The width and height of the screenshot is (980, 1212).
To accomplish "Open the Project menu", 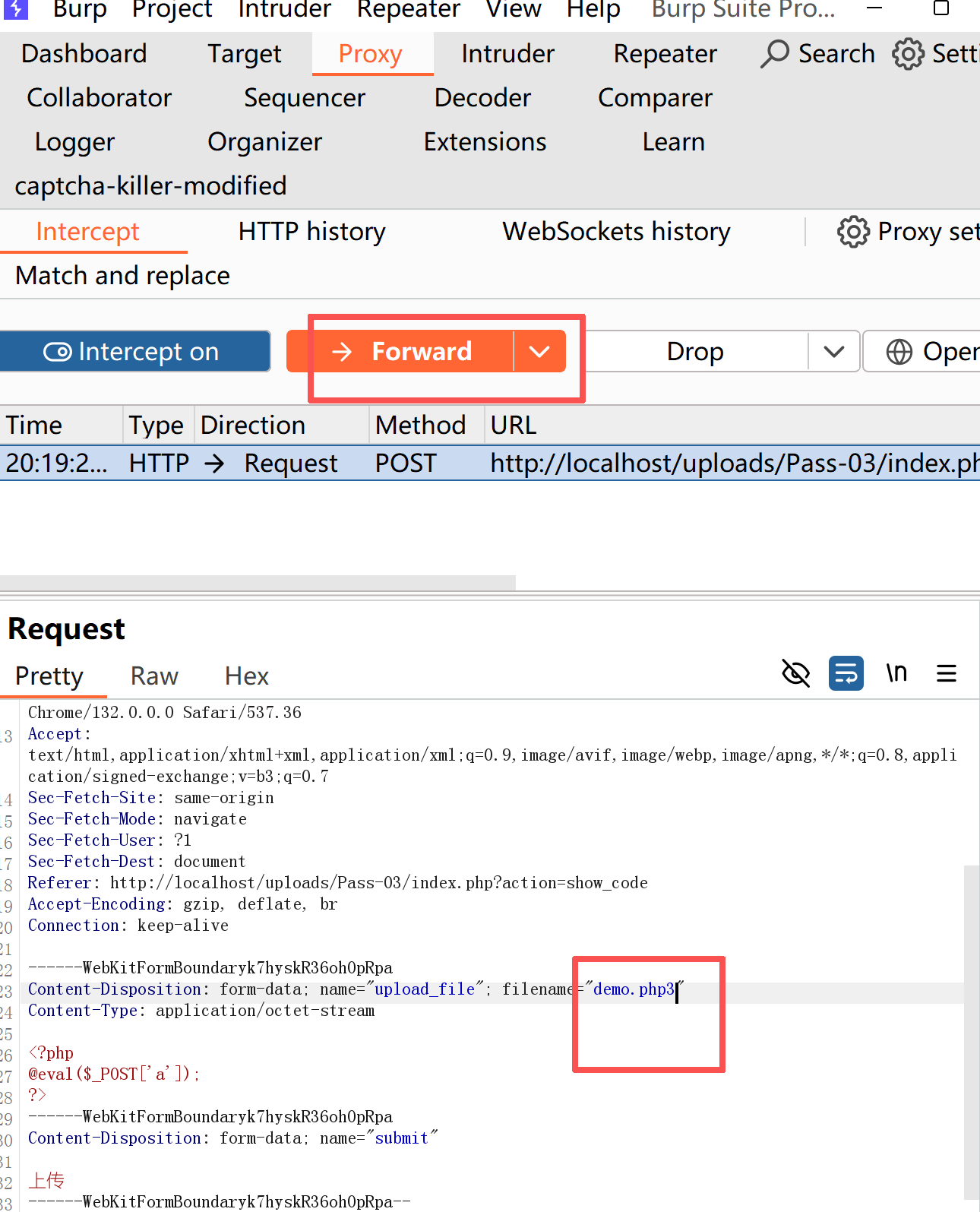I will pyautogui.click(x=172, y=9).
